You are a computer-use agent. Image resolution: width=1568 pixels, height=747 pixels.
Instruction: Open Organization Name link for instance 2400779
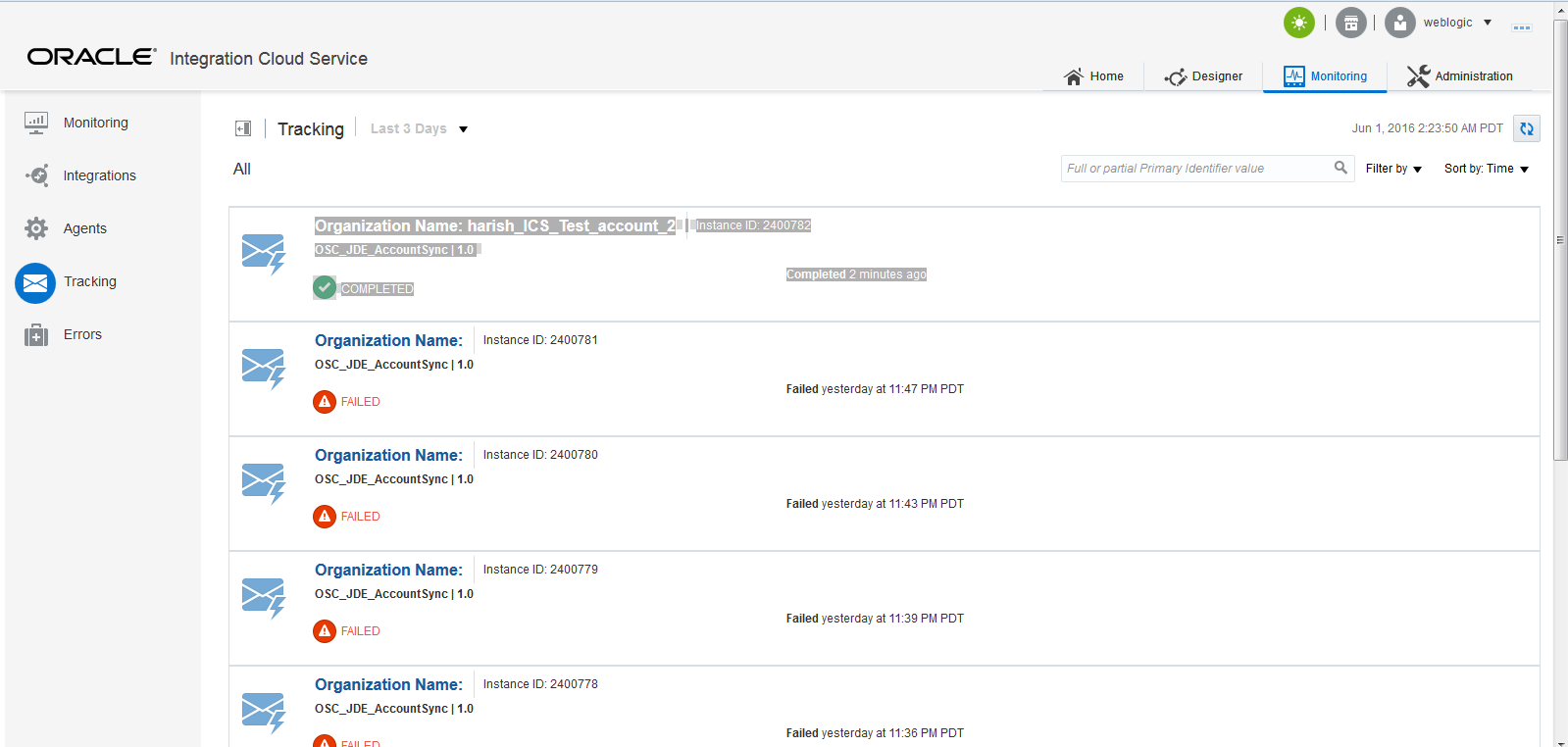click(x=388, y=570)
